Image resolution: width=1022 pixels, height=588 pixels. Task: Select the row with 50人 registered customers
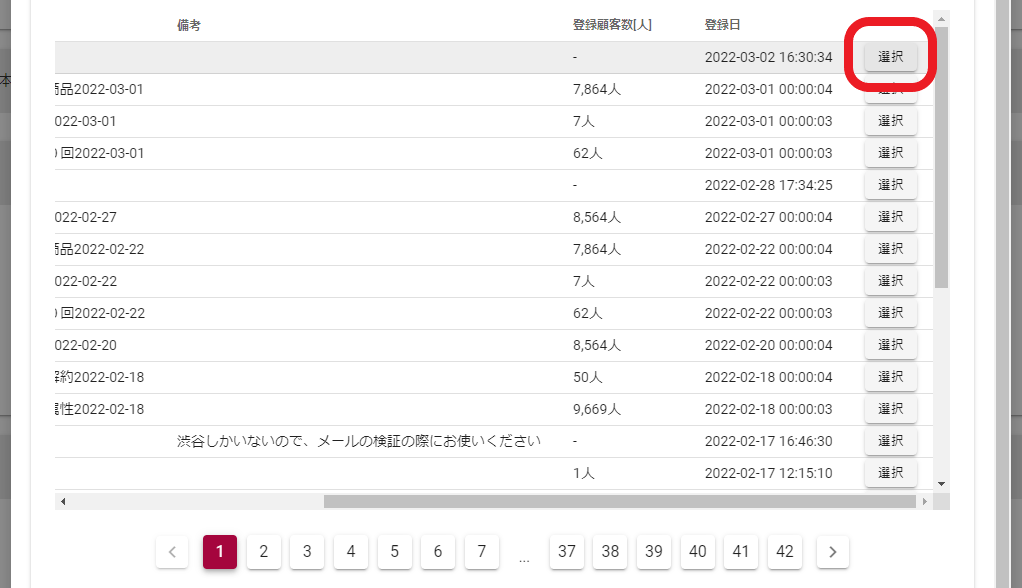(x=890, y=377)
